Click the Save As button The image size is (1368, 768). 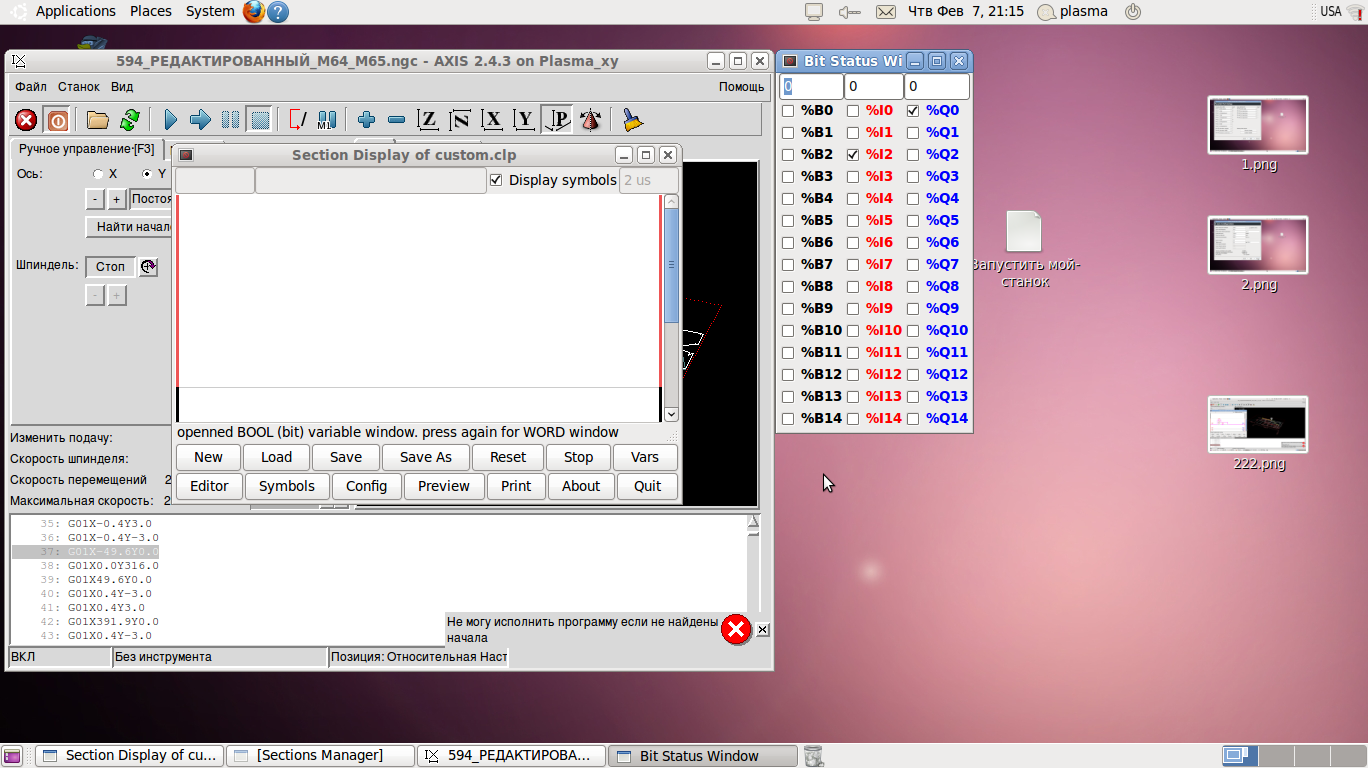click(x=426, y=457)
